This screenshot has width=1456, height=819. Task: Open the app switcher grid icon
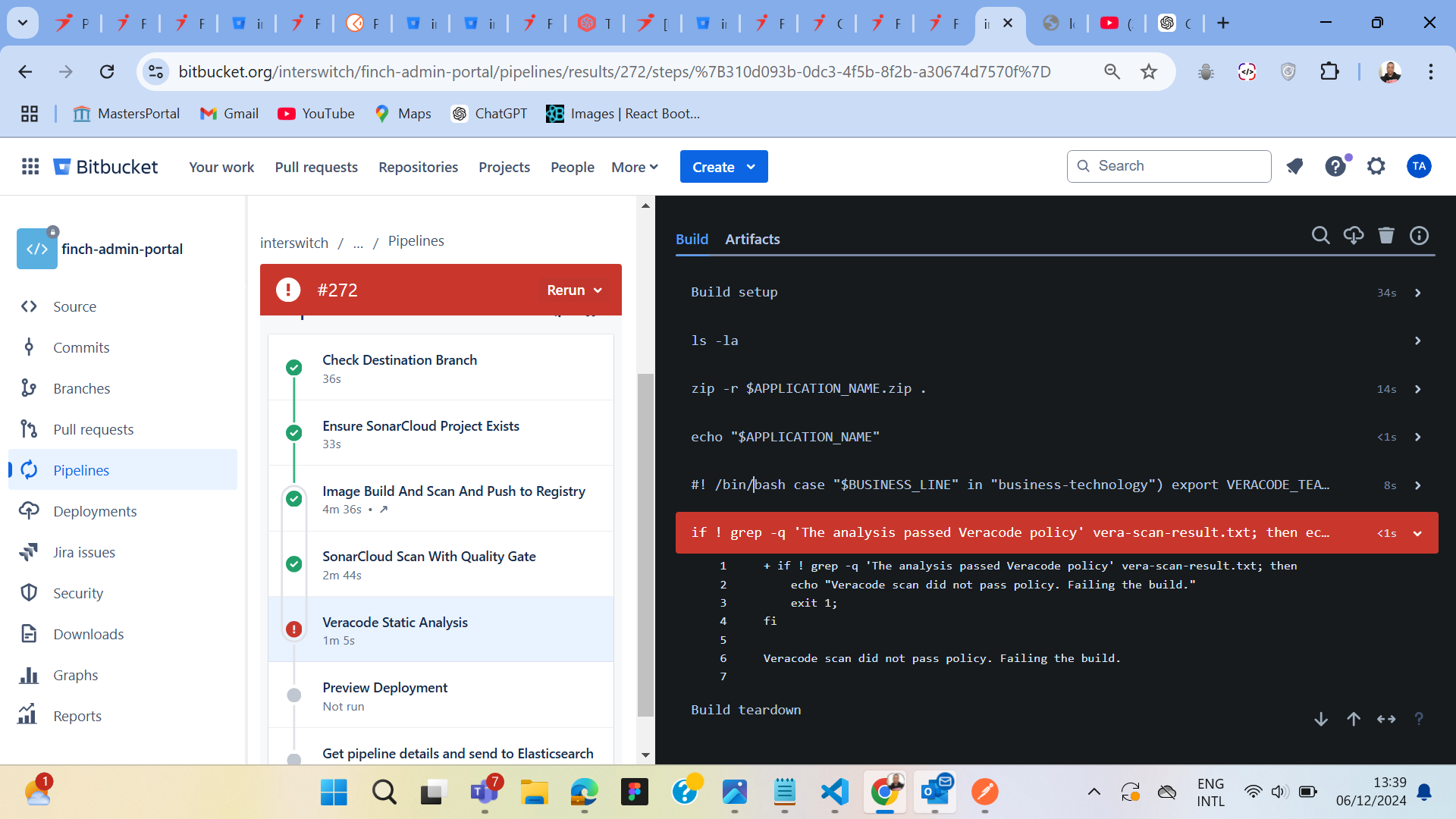pyautogui.click(x=30, y=166)
